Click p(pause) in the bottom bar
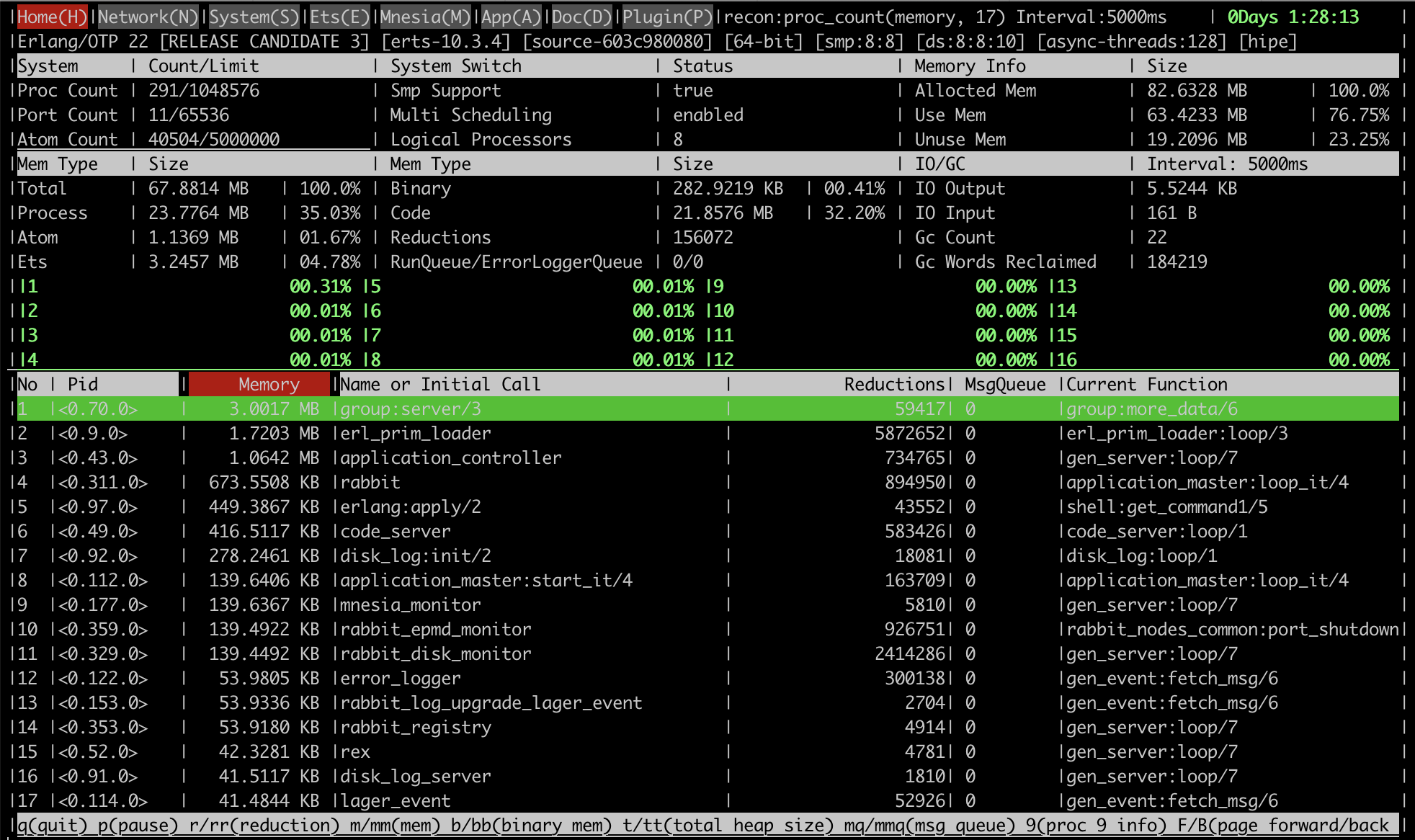1415x840 pixels. coord(138,826)
